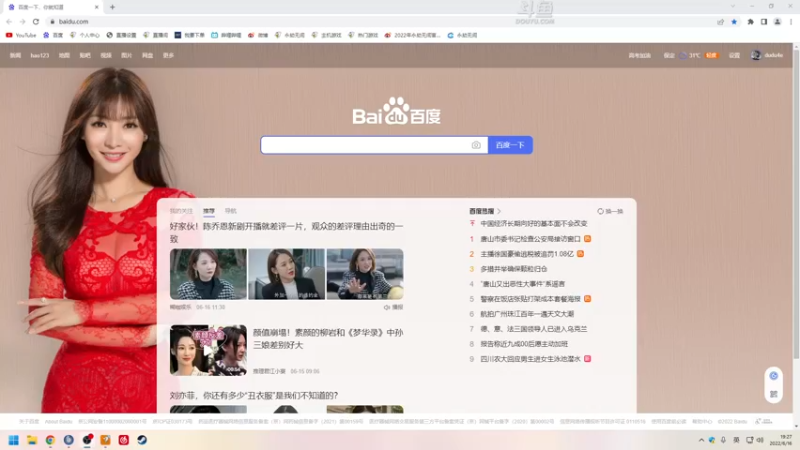Open the 陈乔恩新剧 news headline
The height and width of the screenshot is (450, 800).
click(286, 232)
